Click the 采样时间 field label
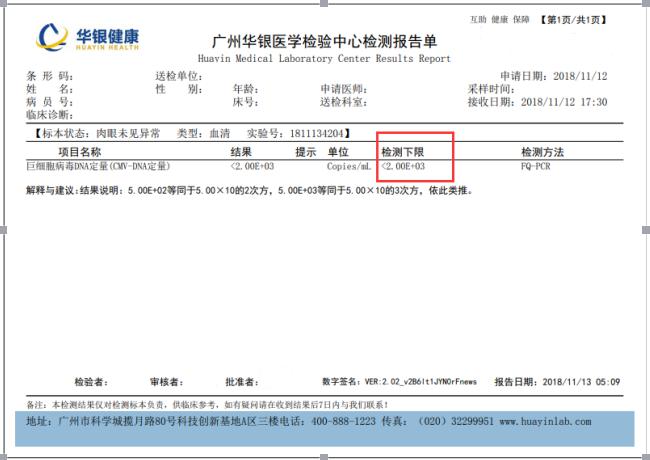This screenshot has width=650, height=460. click(x=491, y=89)
